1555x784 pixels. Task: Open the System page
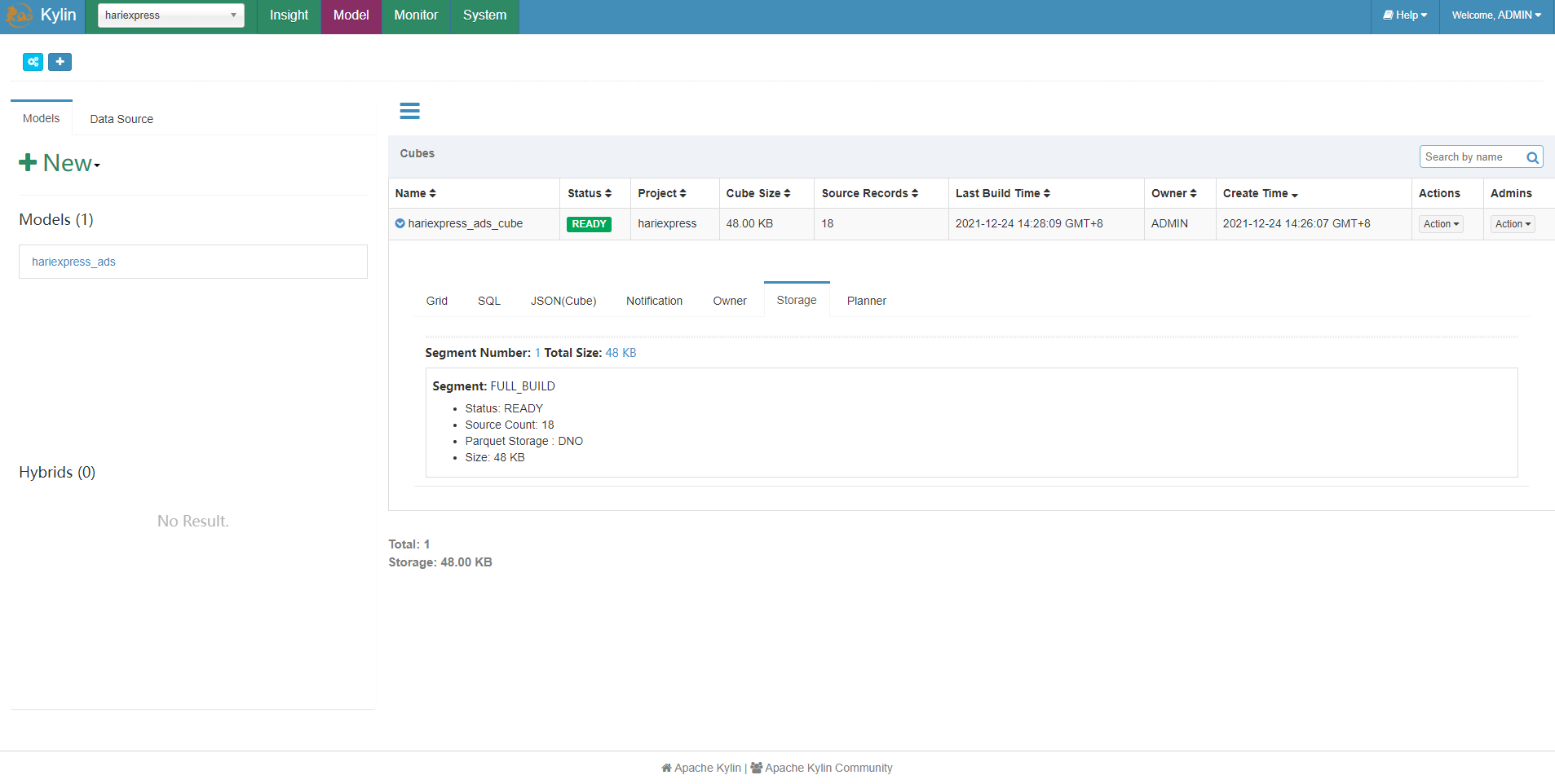(484, 15)
